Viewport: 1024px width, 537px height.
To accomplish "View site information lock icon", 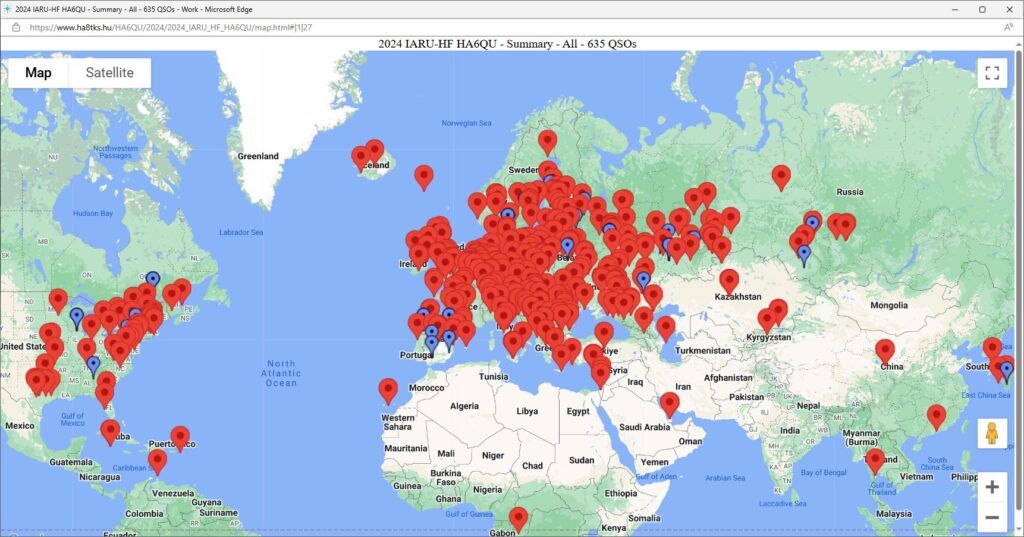I will coord(15,28).
